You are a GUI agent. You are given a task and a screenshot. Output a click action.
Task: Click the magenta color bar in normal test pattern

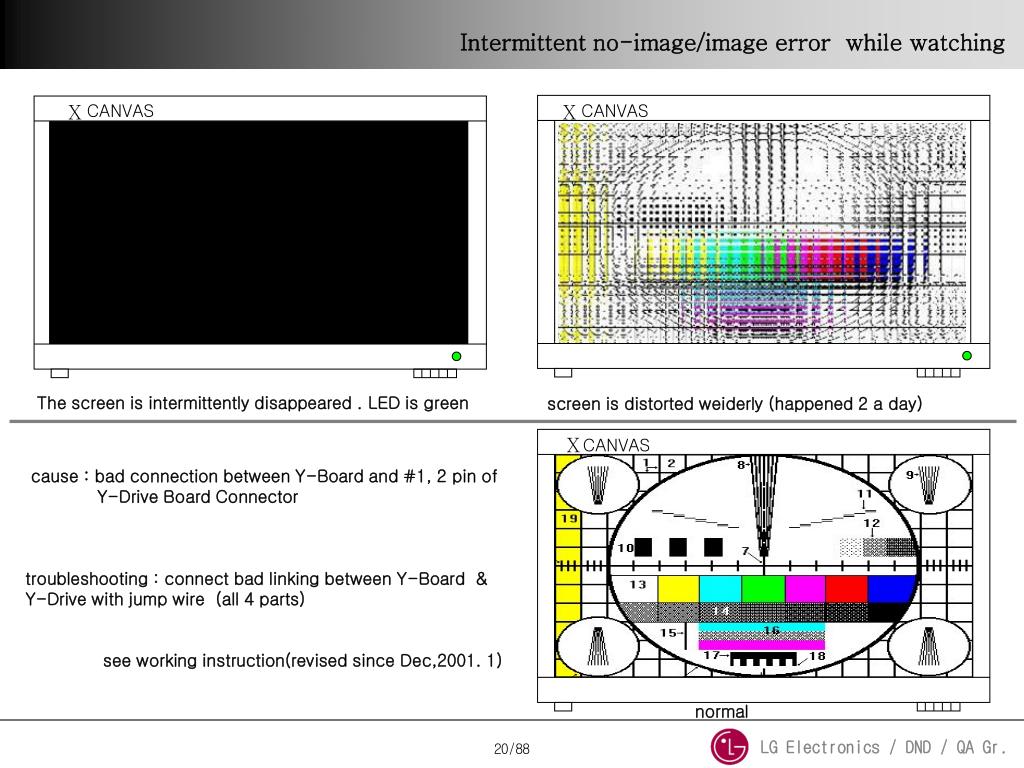(x=805, y=588)
